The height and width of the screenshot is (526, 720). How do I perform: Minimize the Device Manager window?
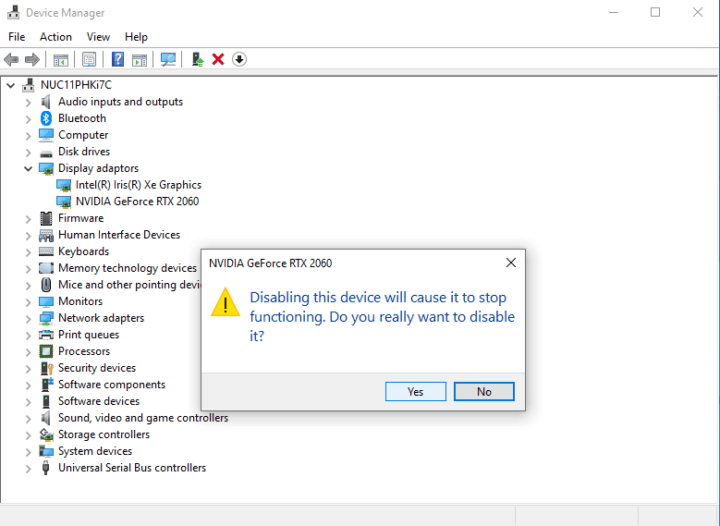click(613, 12)
